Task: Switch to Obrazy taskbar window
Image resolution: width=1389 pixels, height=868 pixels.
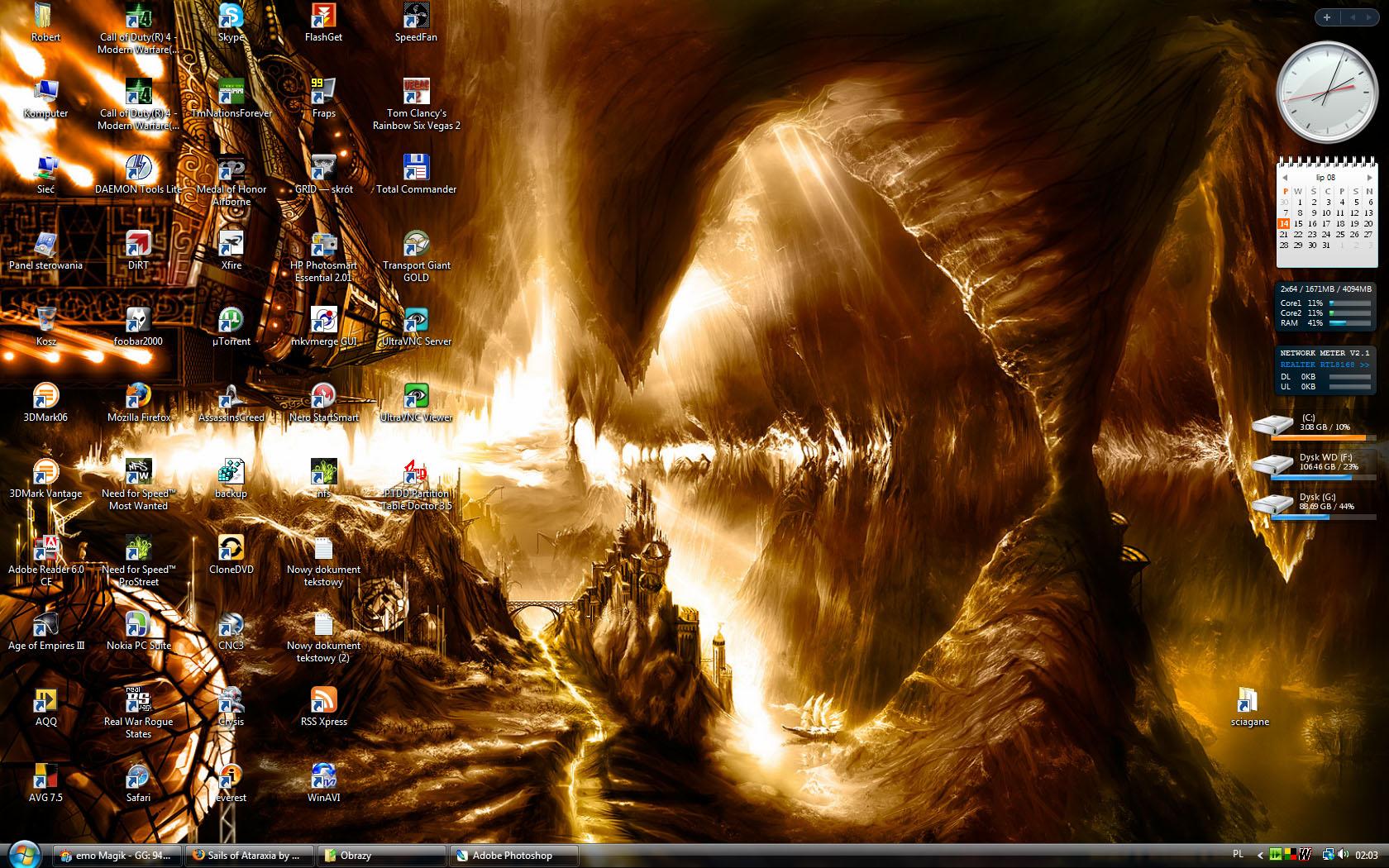Action: pyautogui.click(x=381, y=856)
